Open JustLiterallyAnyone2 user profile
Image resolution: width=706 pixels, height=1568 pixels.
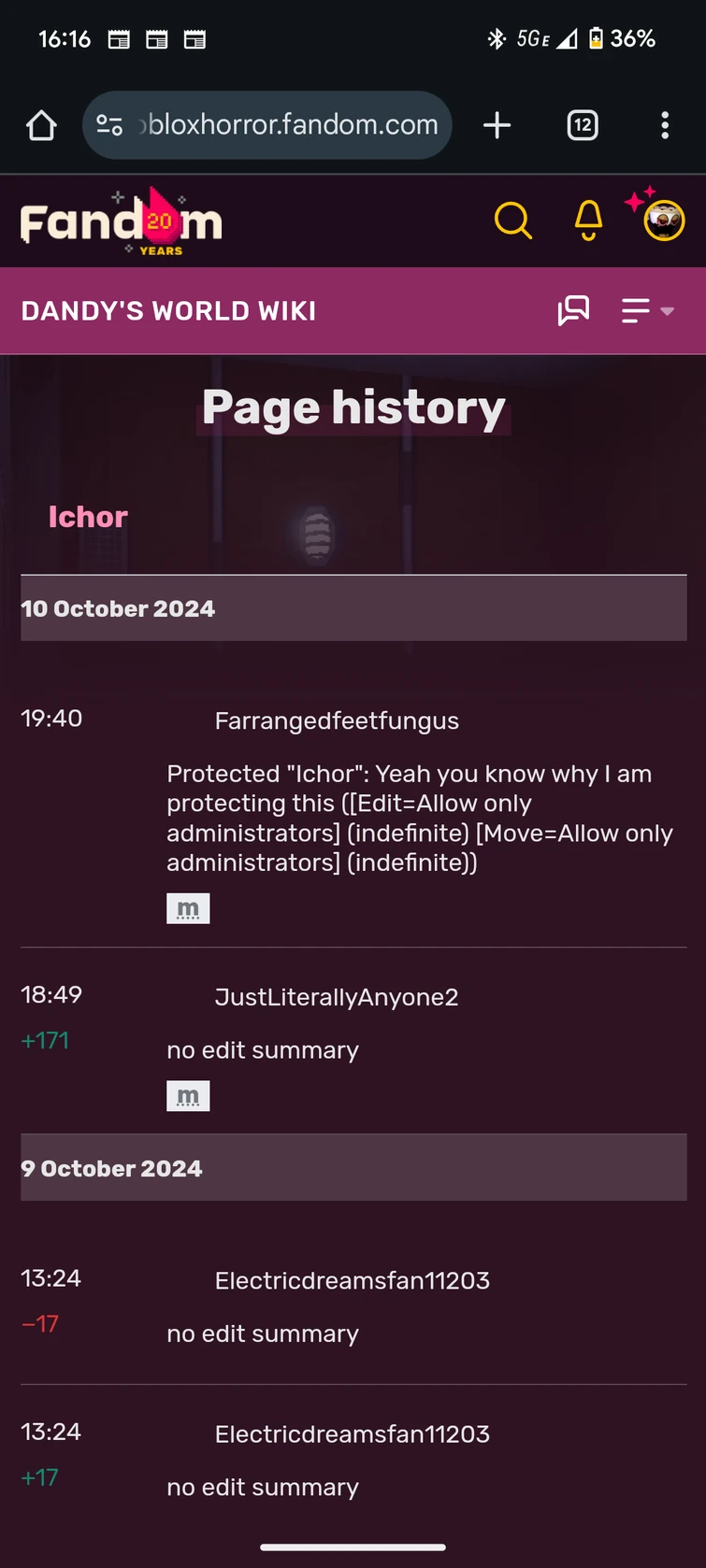337,997
